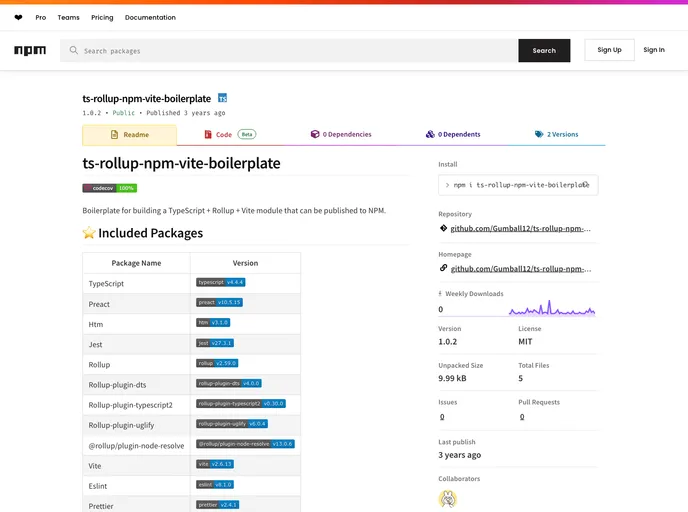Viewport: 688px width, 512px height.
Task: Open the Readme tab
Action: 129,135
